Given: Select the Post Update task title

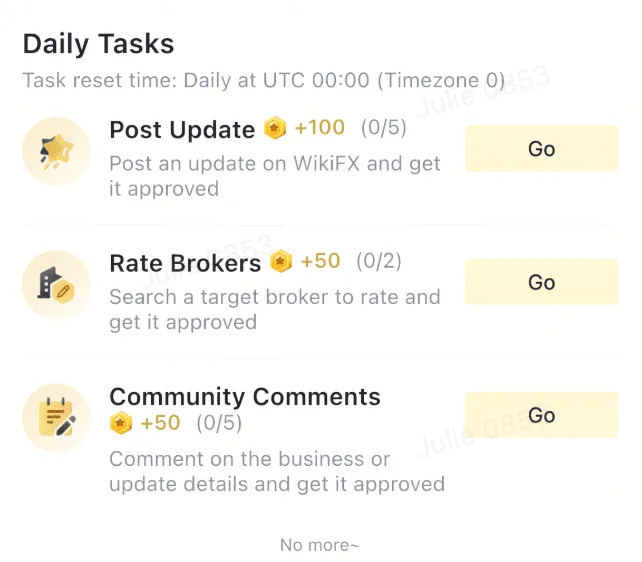Looking at the screenshot, I should tap(182, 130).
